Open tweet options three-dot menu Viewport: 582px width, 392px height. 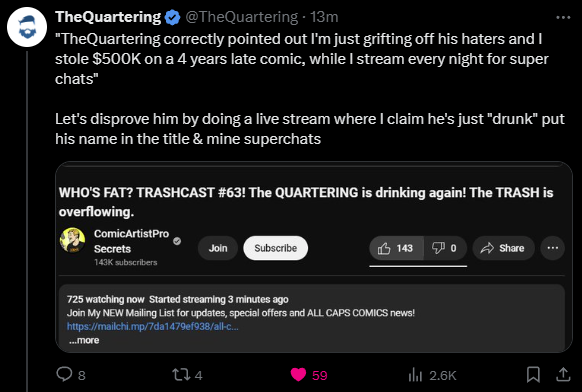563,17
